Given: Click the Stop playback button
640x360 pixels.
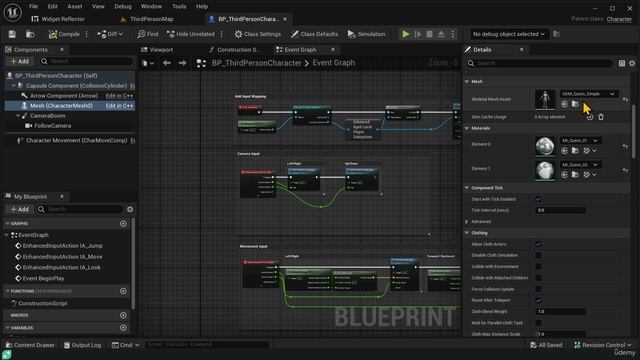Looking at the screenshot, I should pyautogui.click(x=429, y=34).
